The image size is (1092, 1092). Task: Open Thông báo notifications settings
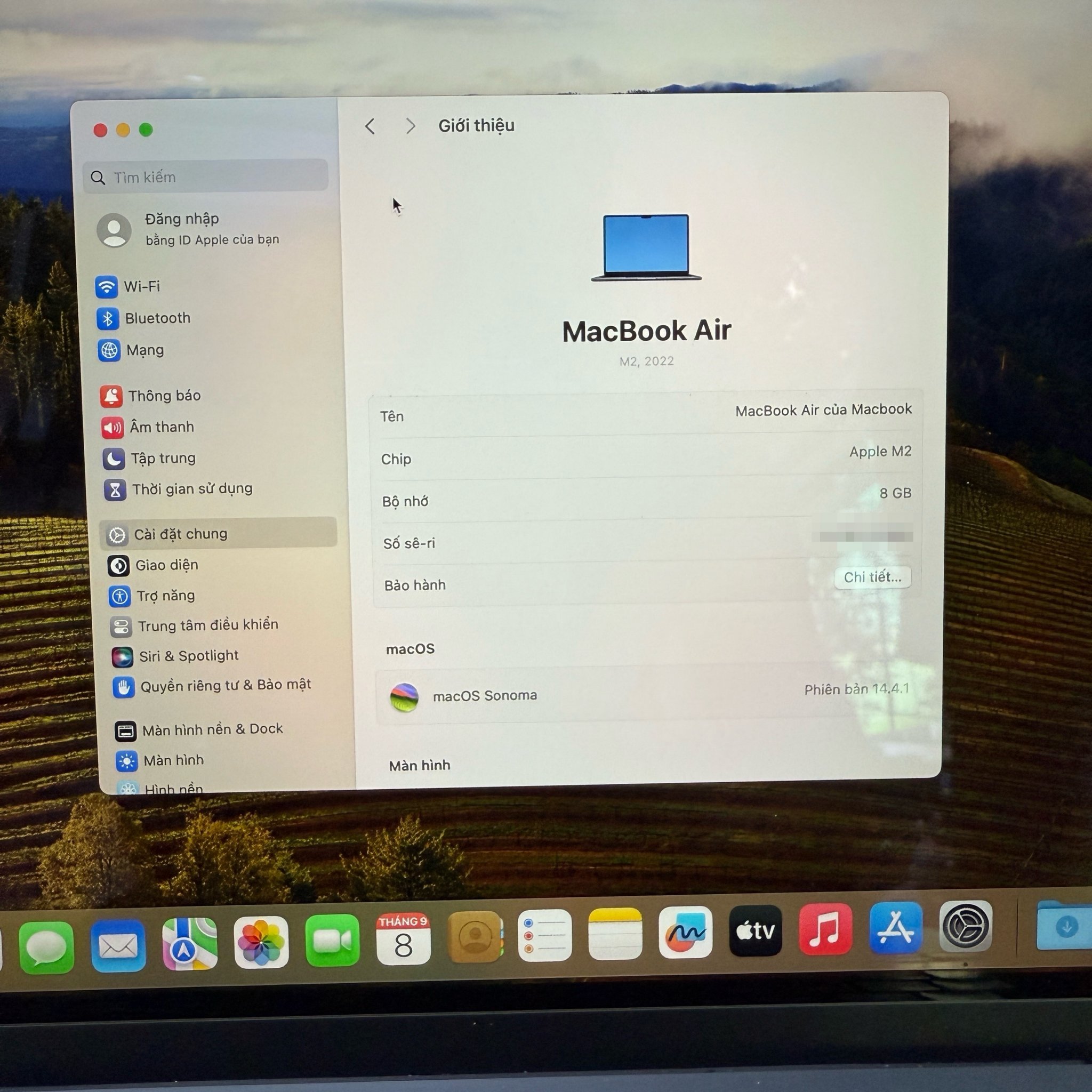(151, 396)
